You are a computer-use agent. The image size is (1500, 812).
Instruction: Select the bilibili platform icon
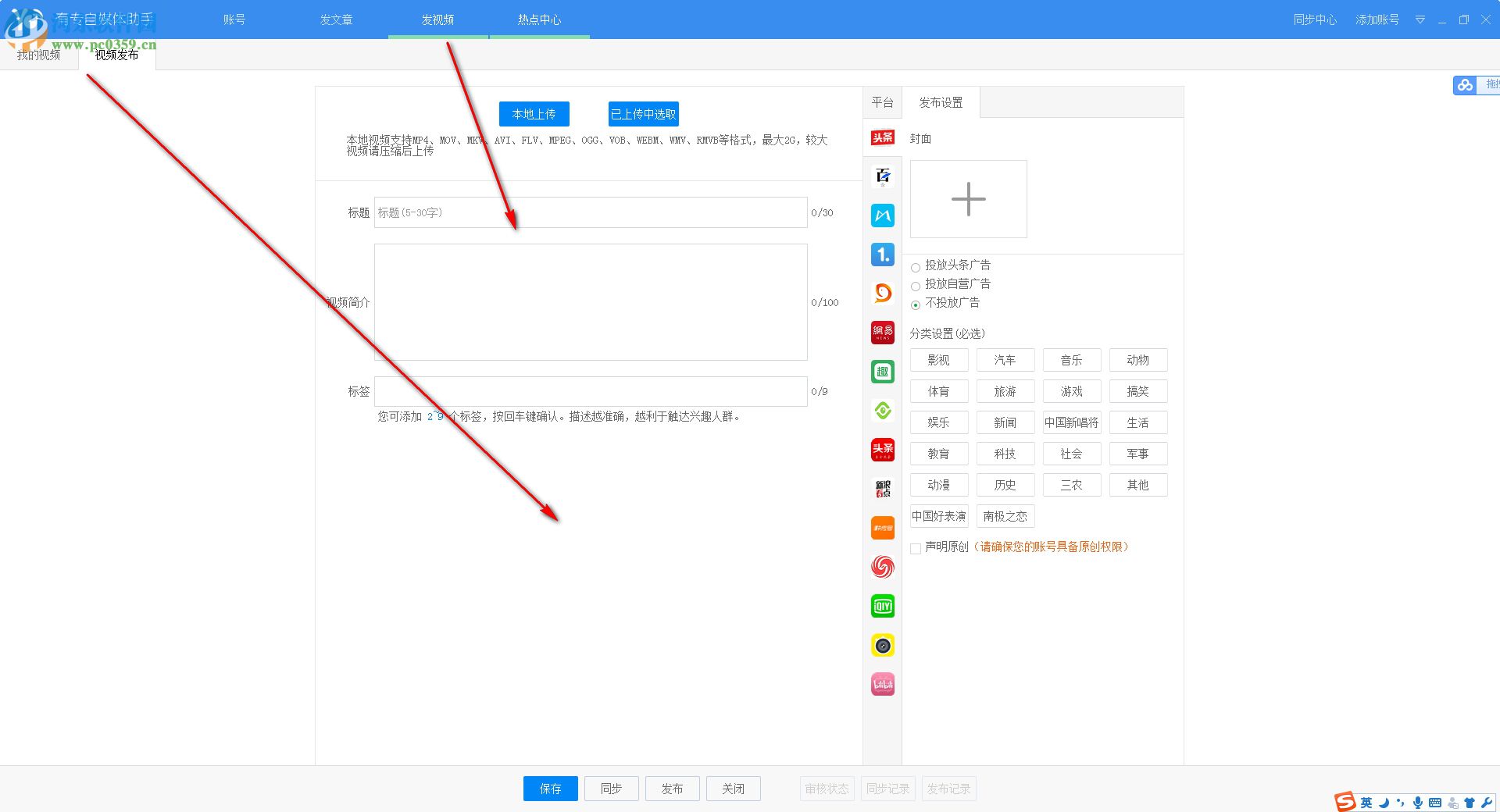click(x=882, y=684)
